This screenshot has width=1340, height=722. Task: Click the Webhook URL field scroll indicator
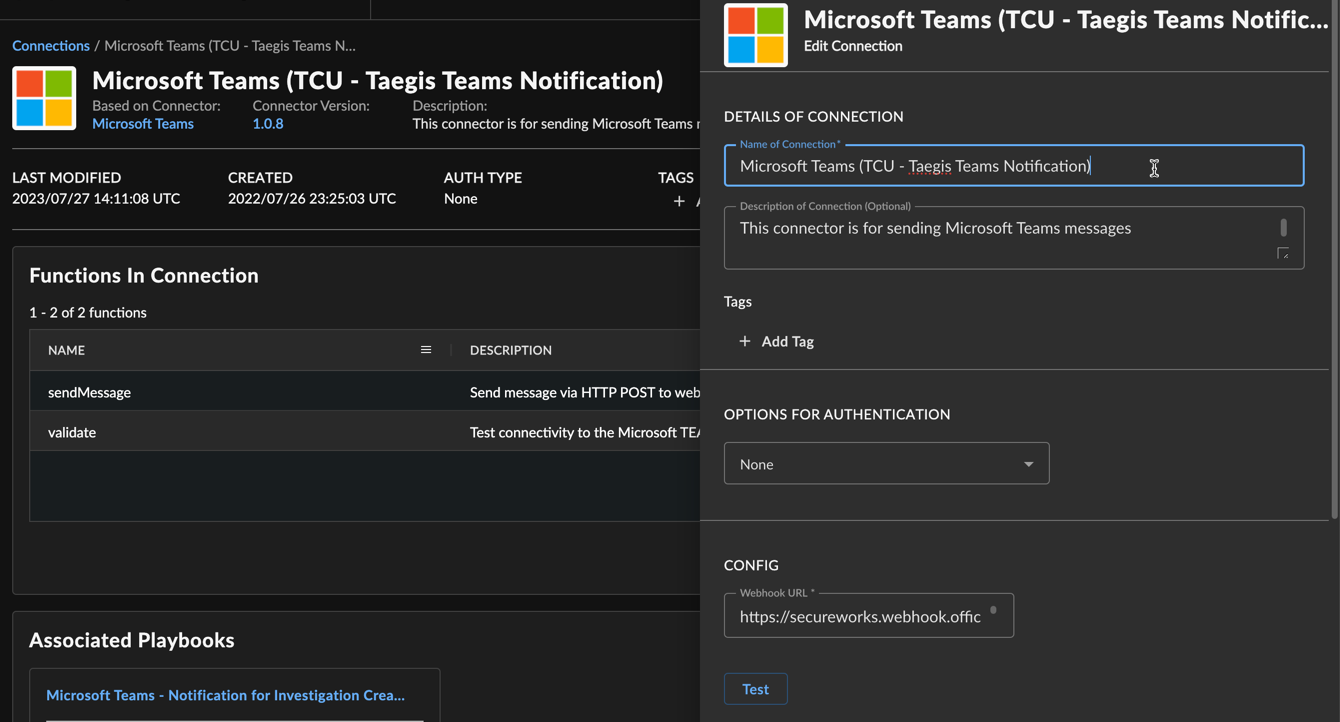point(993,609)
